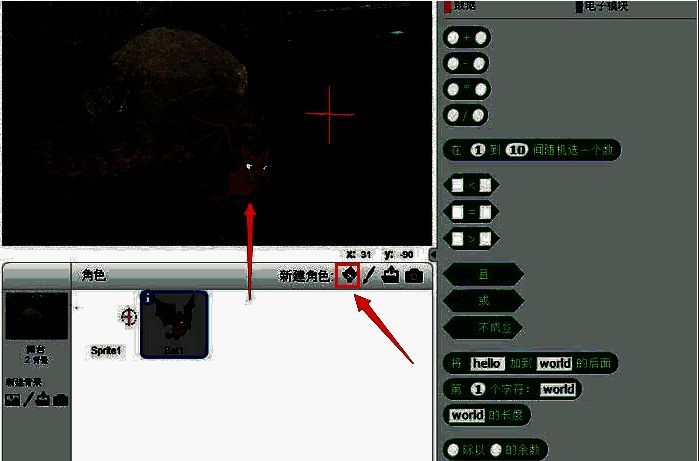Select the stage thumbnail
Screen dimensions: 699x461
point(37,317)
